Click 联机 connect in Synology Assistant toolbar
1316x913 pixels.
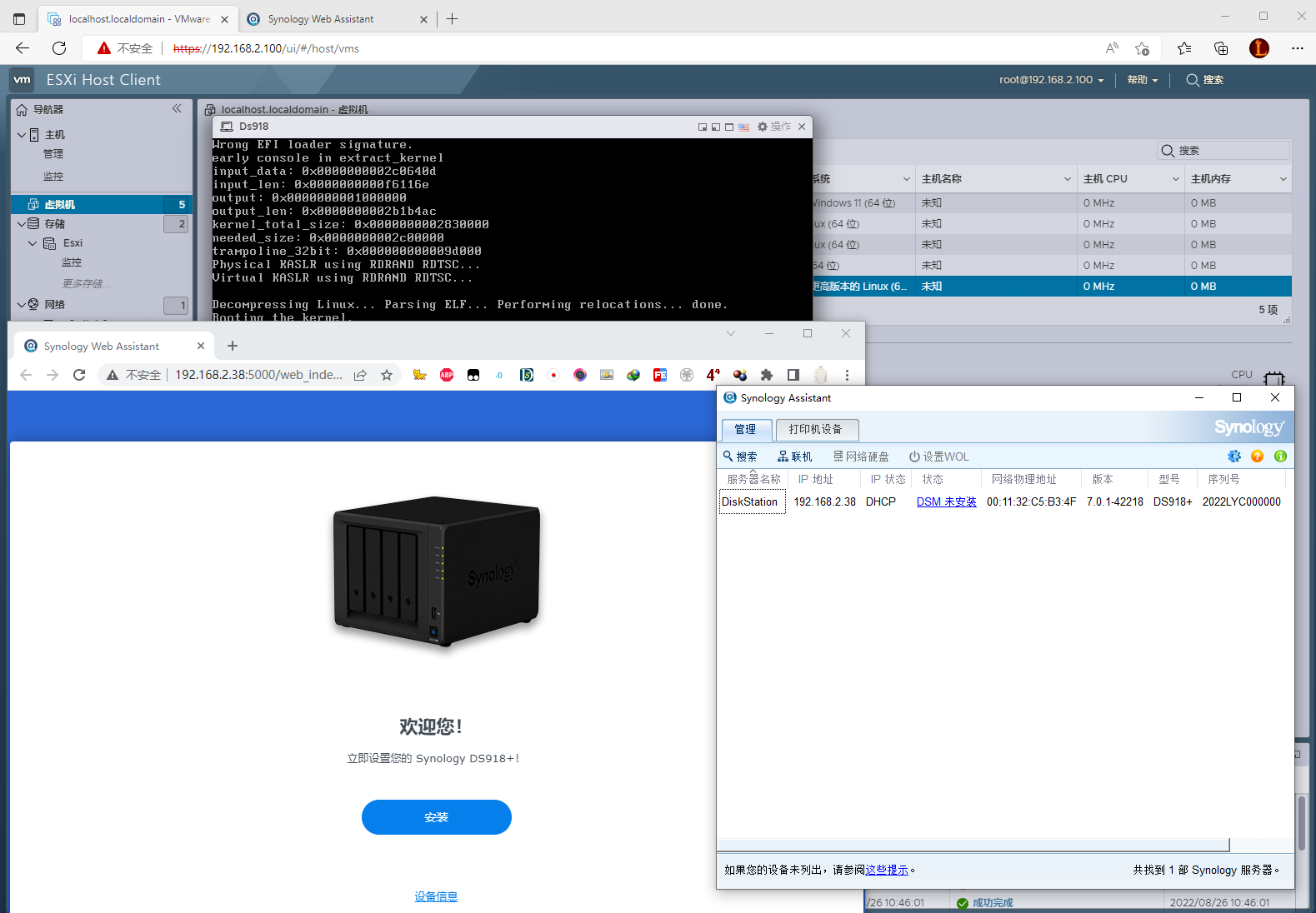pos(794,456)
